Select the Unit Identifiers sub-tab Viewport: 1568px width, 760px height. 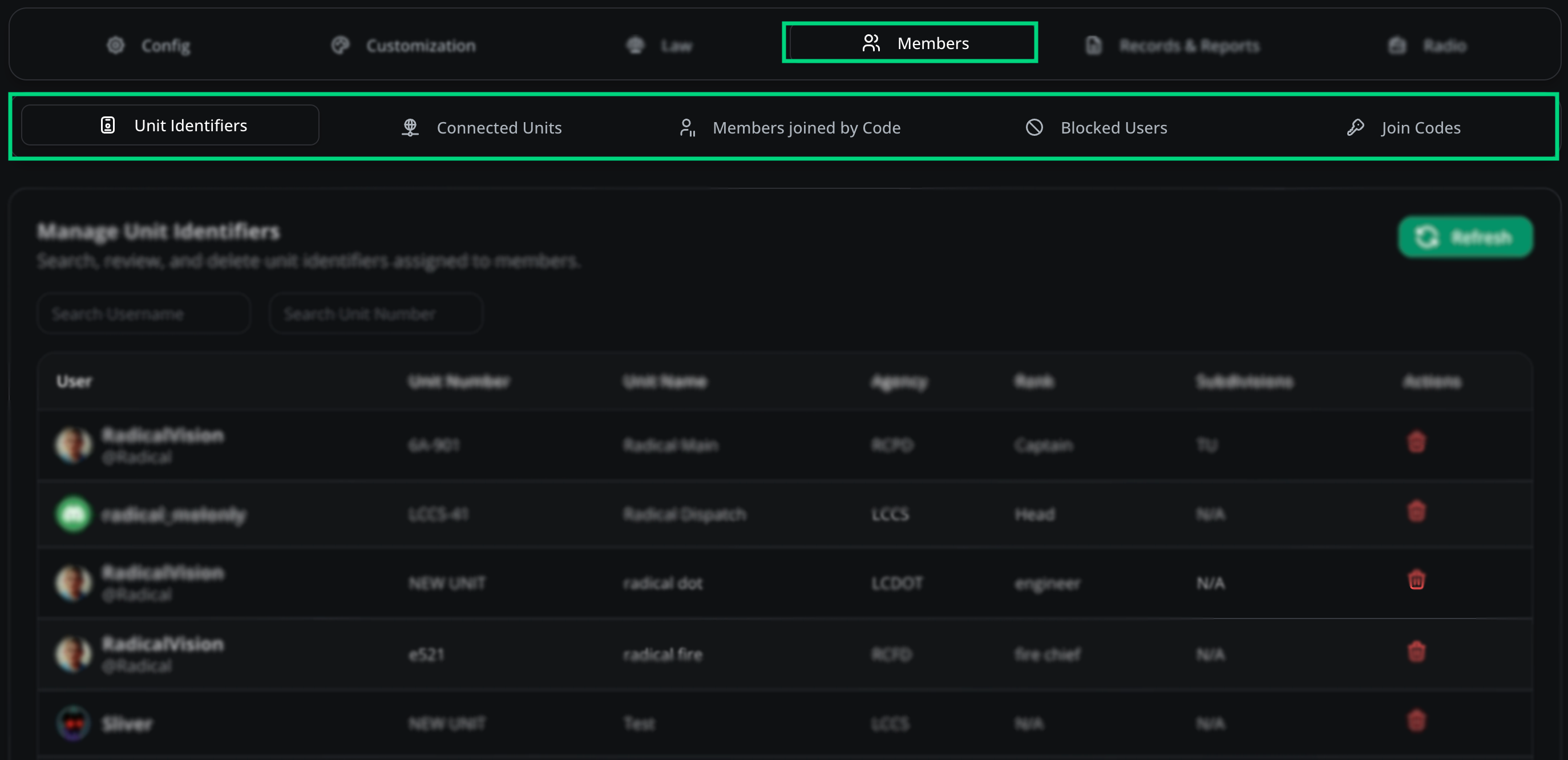point(171,126)
